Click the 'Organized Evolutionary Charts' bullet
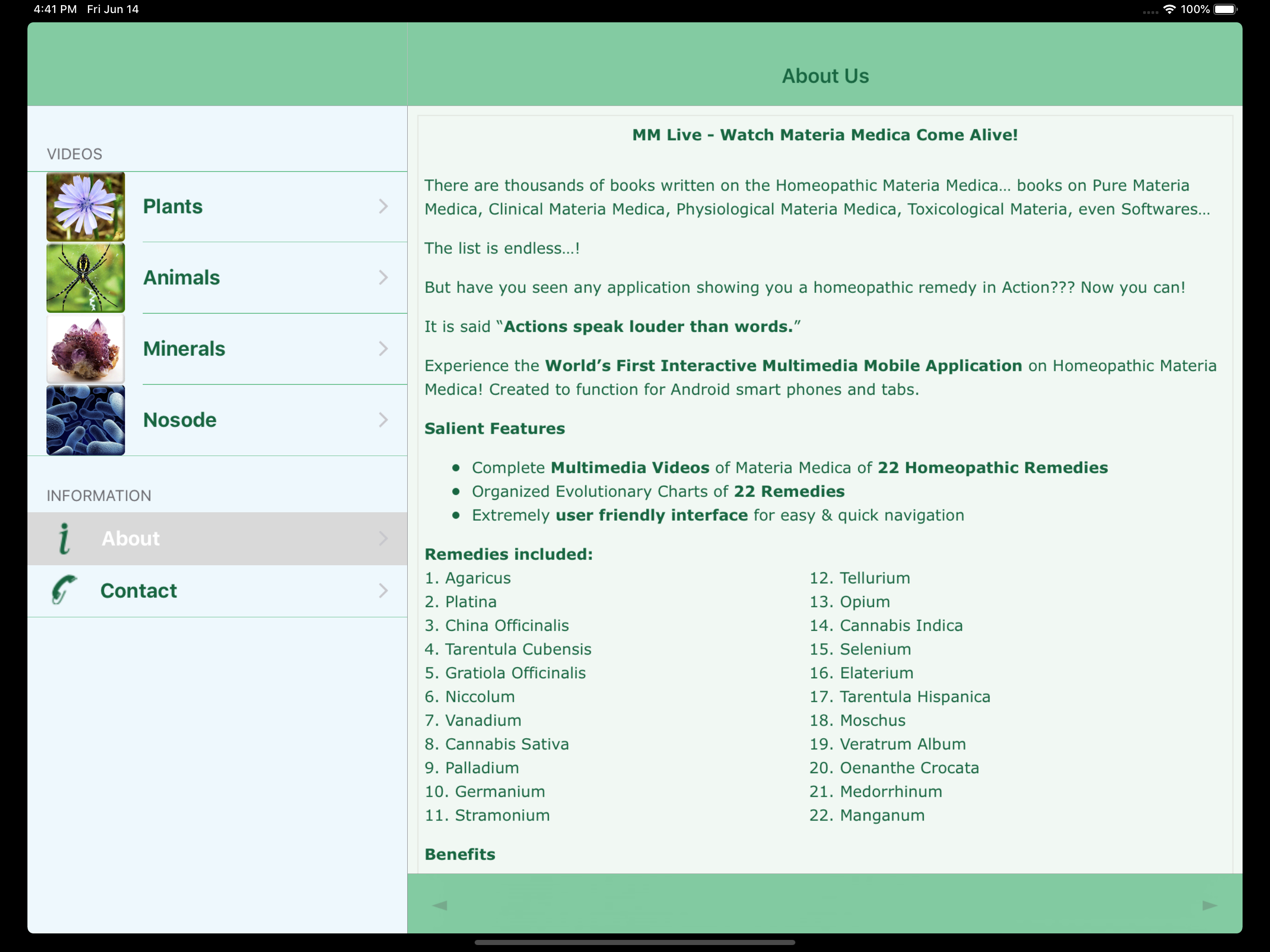Viewport: 1270px width, 952px height. coord(658,492)
